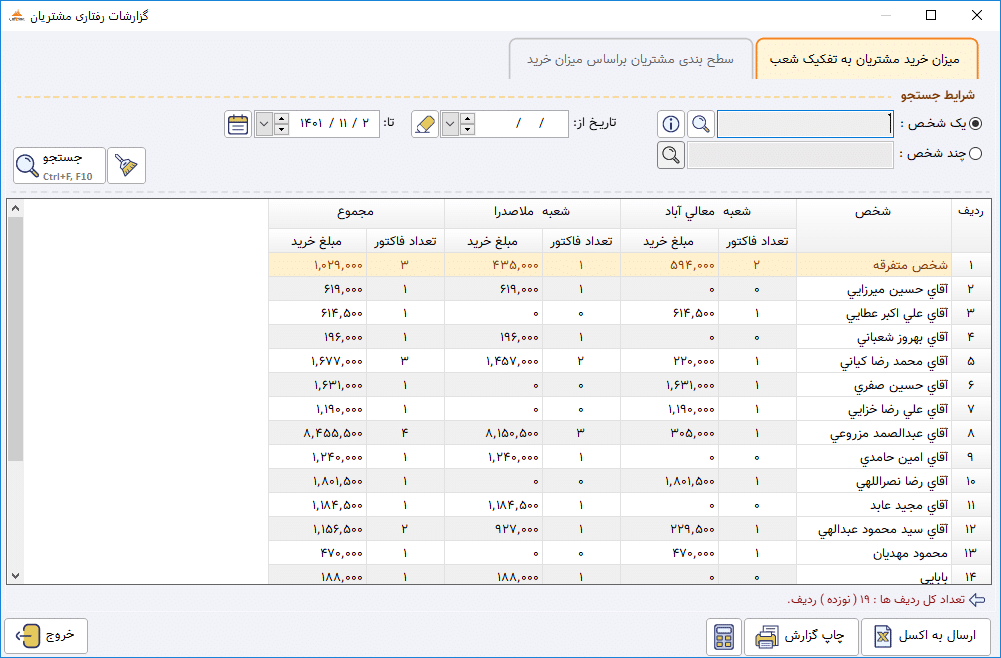This screenshot has height=658, width=1001.
Task: Click the 'شعبه ملاصدرا' group header
Action: click(532, 213)
